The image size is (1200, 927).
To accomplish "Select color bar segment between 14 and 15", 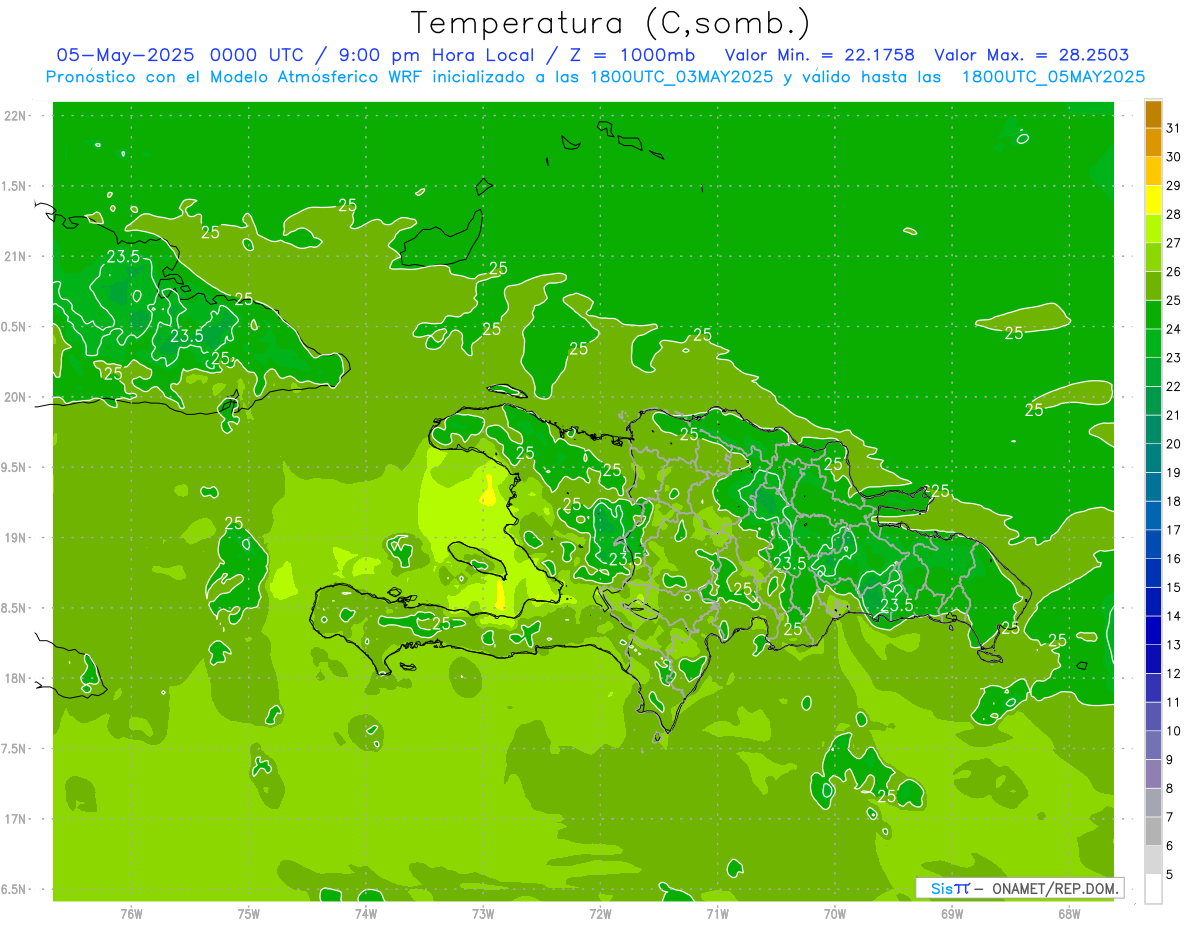I will (1153, 602).
